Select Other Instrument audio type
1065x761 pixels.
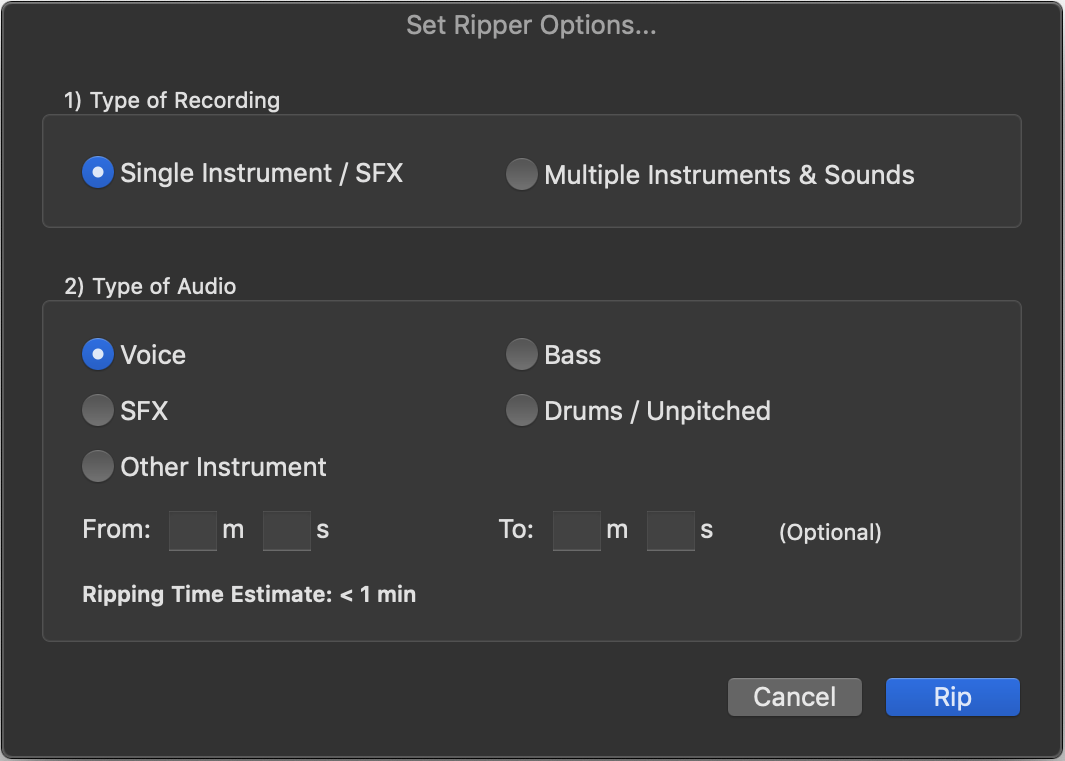[97, 466]
